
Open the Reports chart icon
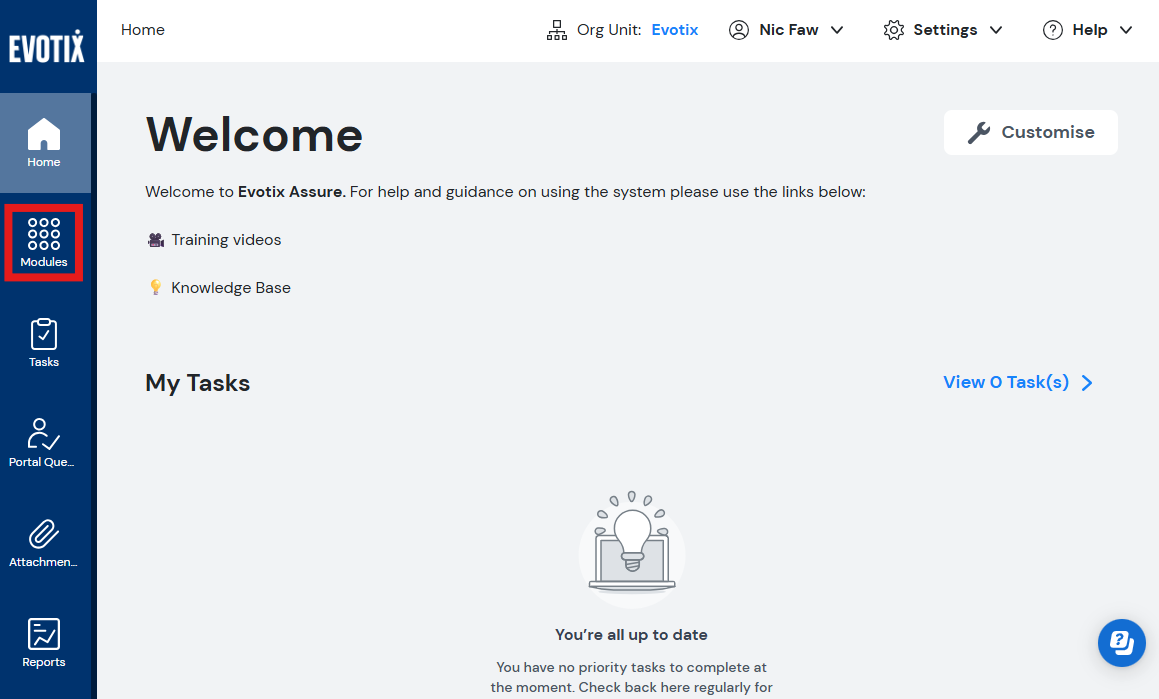(x=44, y=634)
